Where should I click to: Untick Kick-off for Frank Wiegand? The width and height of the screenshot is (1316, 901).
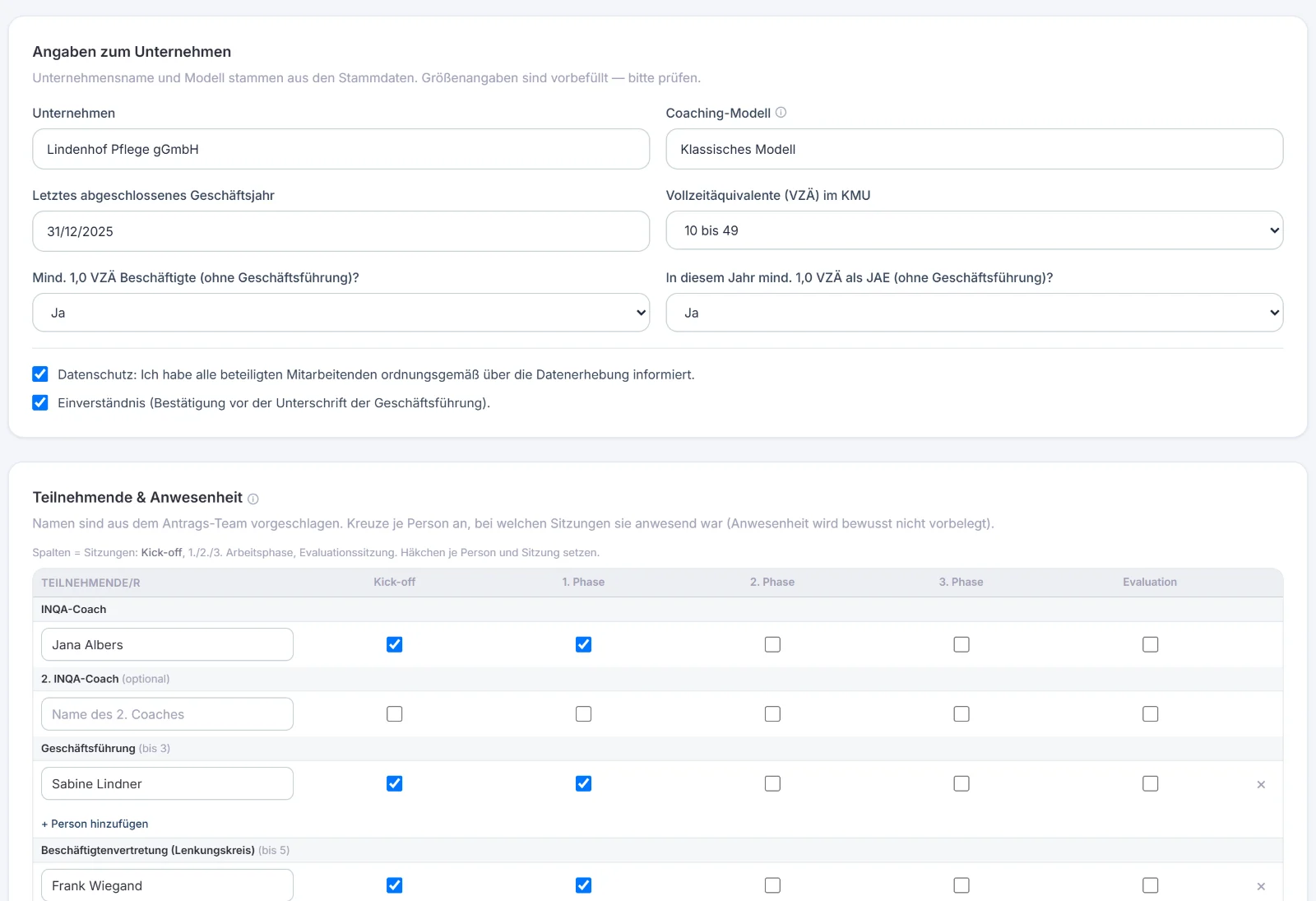(395, 885)
